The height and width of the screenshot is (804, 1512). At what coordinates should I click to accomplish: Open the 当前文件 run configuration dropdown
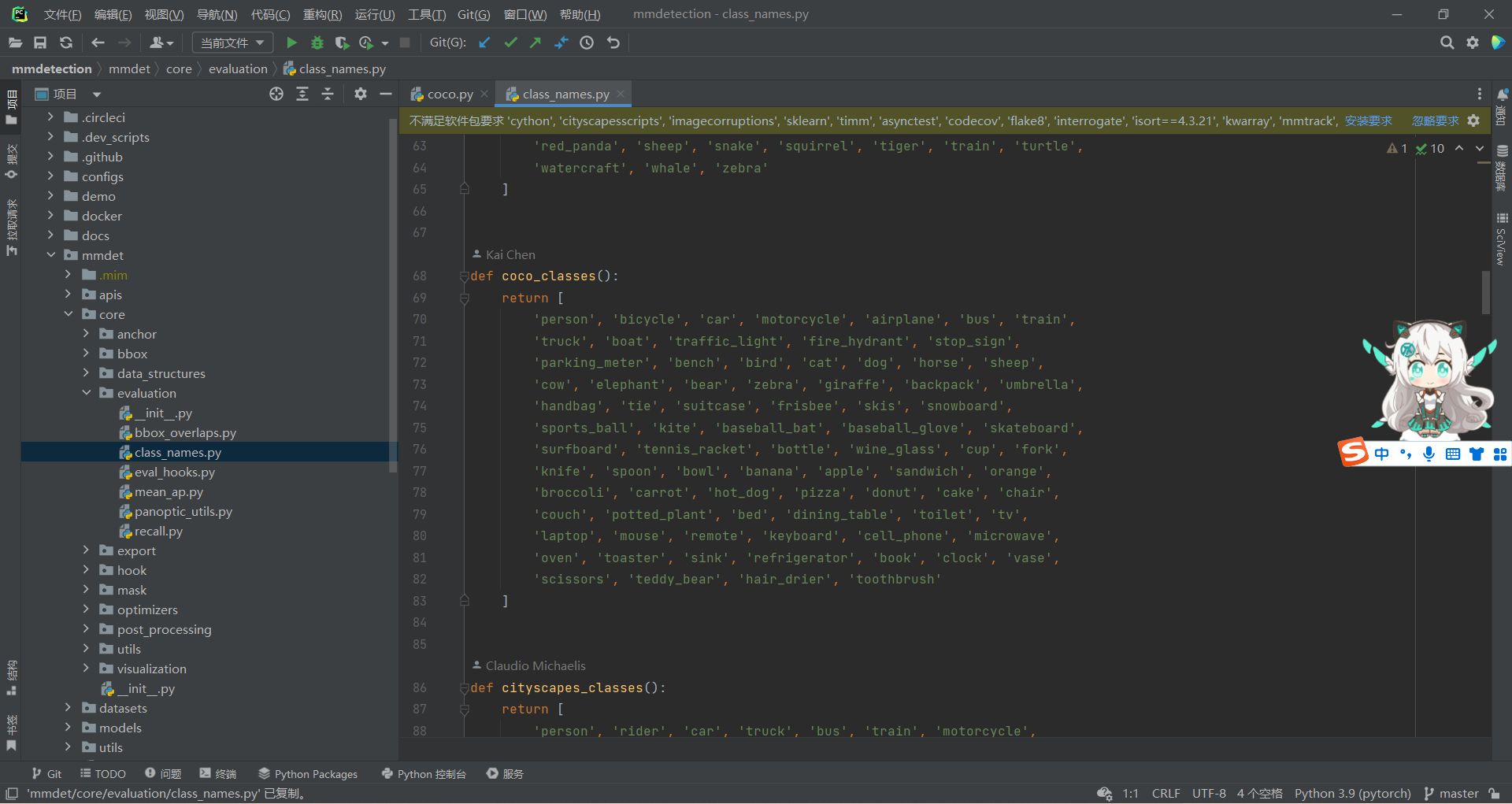click(x=232, y=43)
